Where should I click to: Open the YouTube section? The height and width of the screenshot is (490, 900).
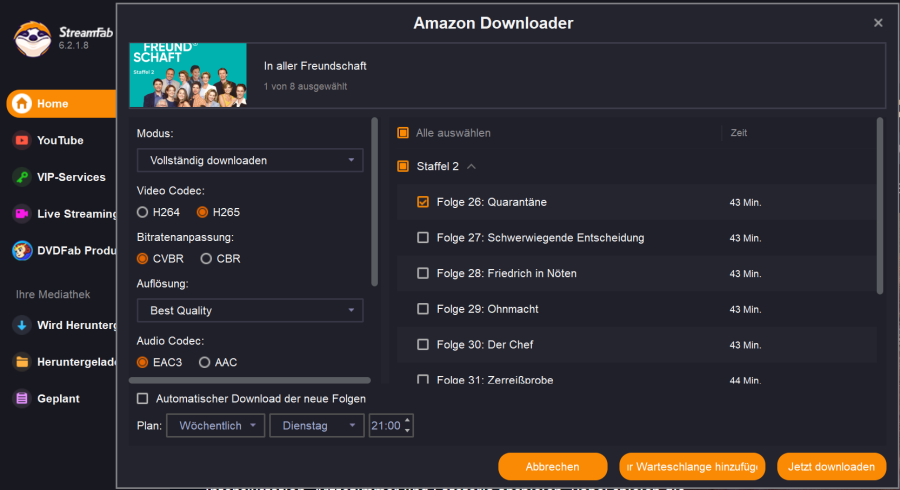pyautogui.click(x=61, y=141)
